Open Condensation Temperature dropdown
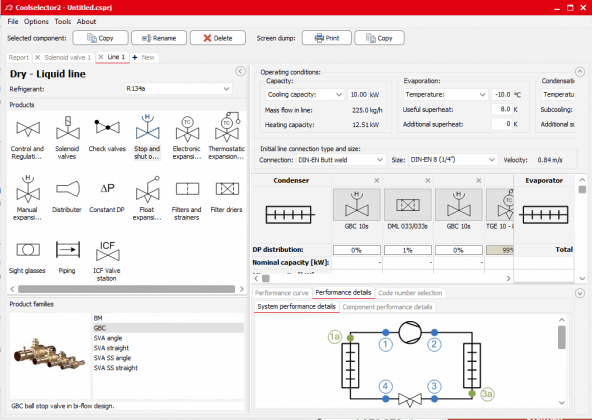 point(558,94)
